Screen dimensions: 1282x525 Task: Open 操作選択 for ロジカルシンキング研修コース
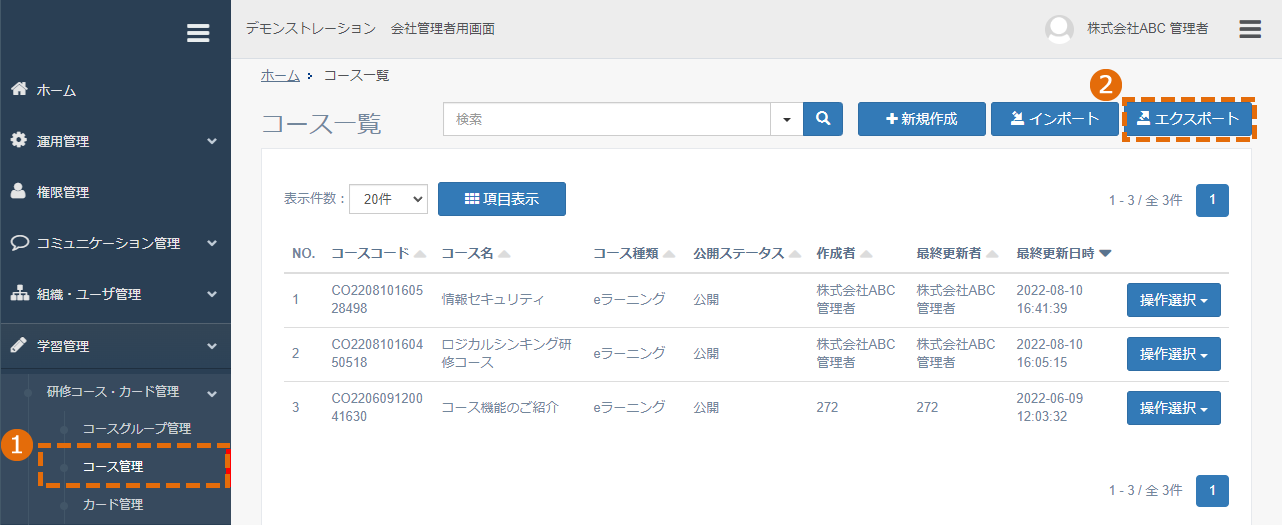point(1173,354)
